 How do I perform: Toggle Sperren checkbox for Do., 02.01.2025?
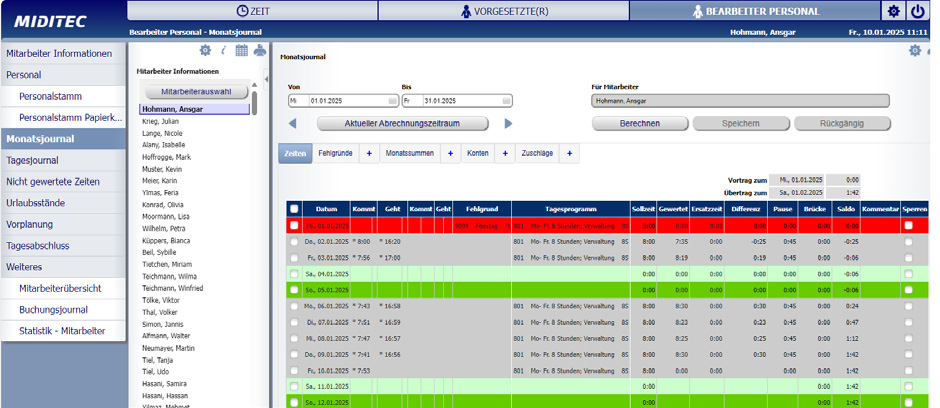[909, 242]
